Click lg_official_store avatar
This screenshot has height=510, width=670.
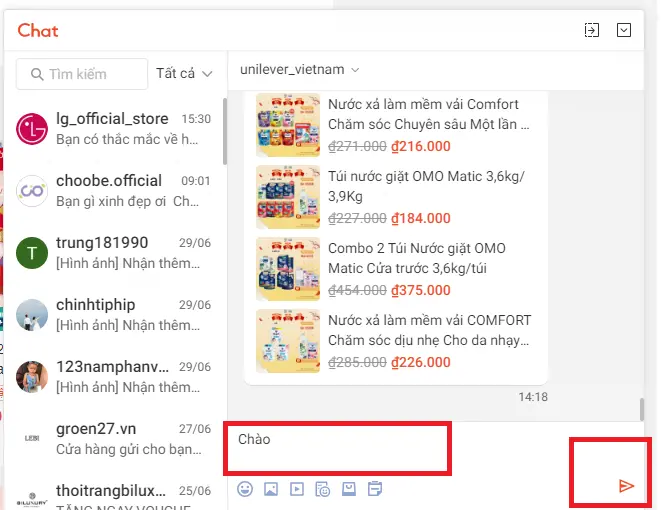[32, 129]
